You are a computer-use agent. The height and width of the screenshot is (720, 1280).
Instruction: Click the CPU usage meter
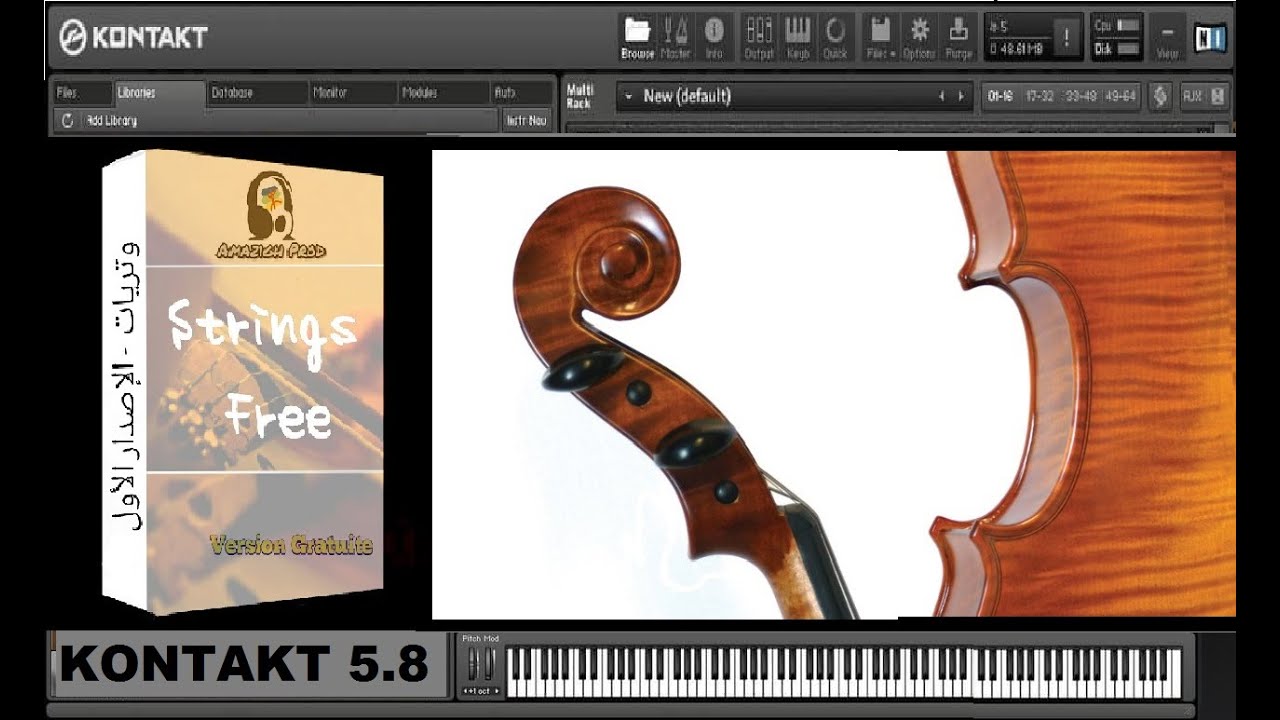tap(1118, 25)
